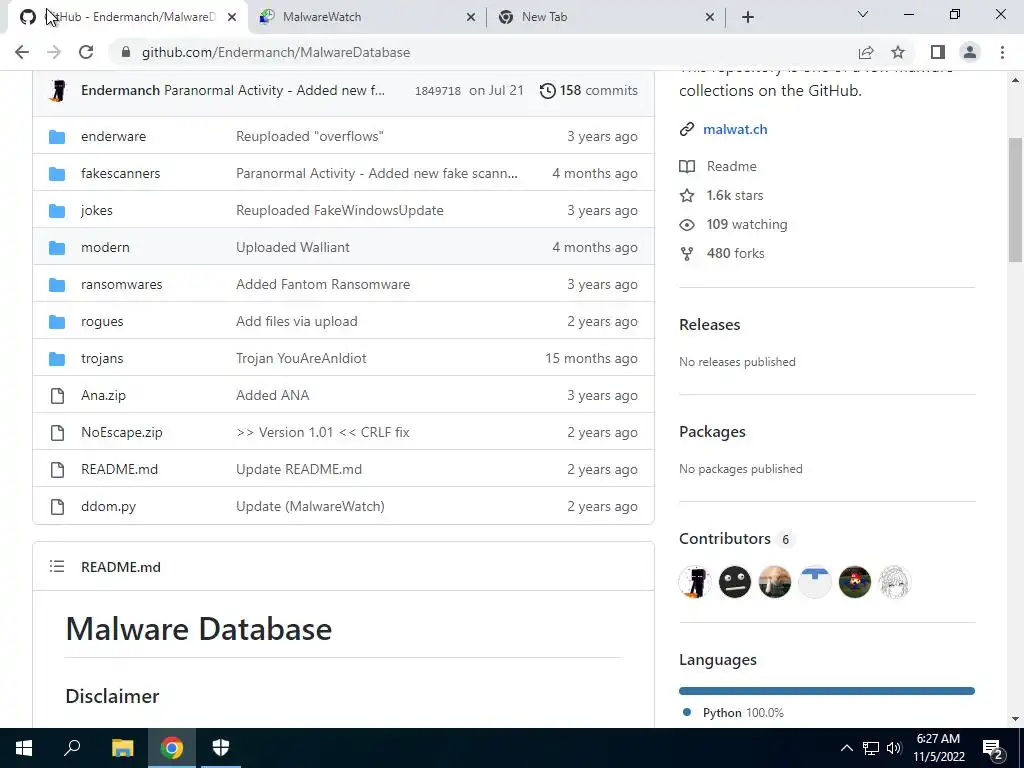Screen dimensions: 1024x768
Task: Open the trojans folder
Action: (102, 359)
